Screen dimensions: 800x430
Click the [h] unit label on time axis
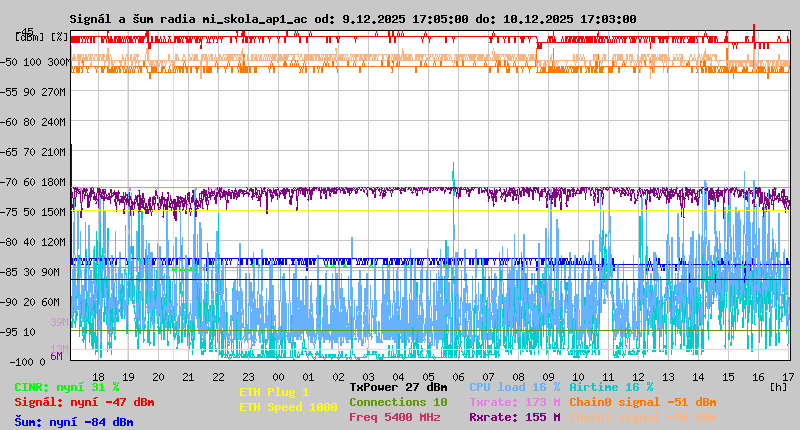click(x=778, y=386)
